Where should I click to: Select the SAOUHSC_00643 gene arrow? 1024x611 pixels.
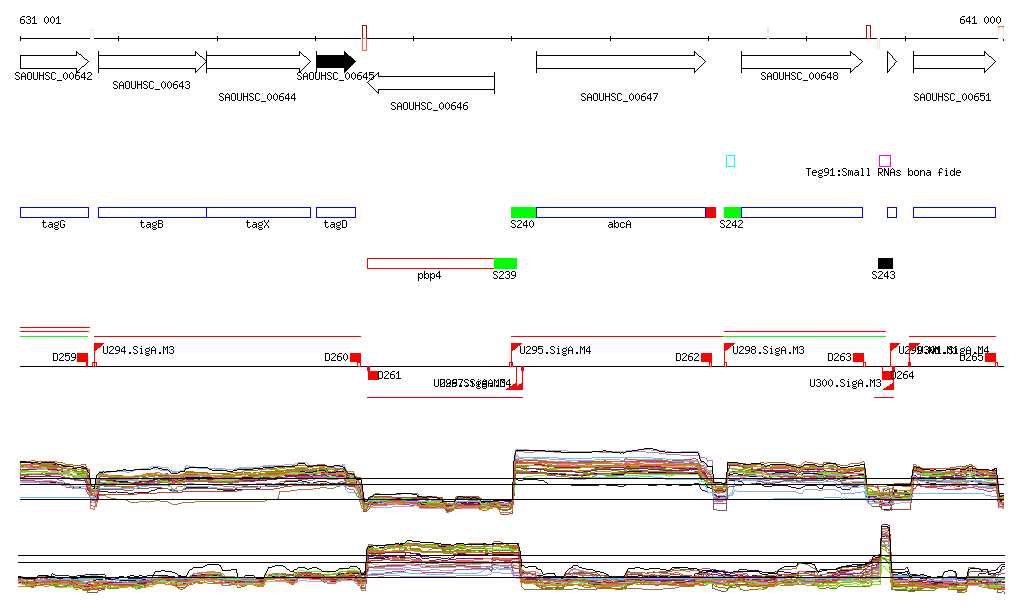click(152, 62)
